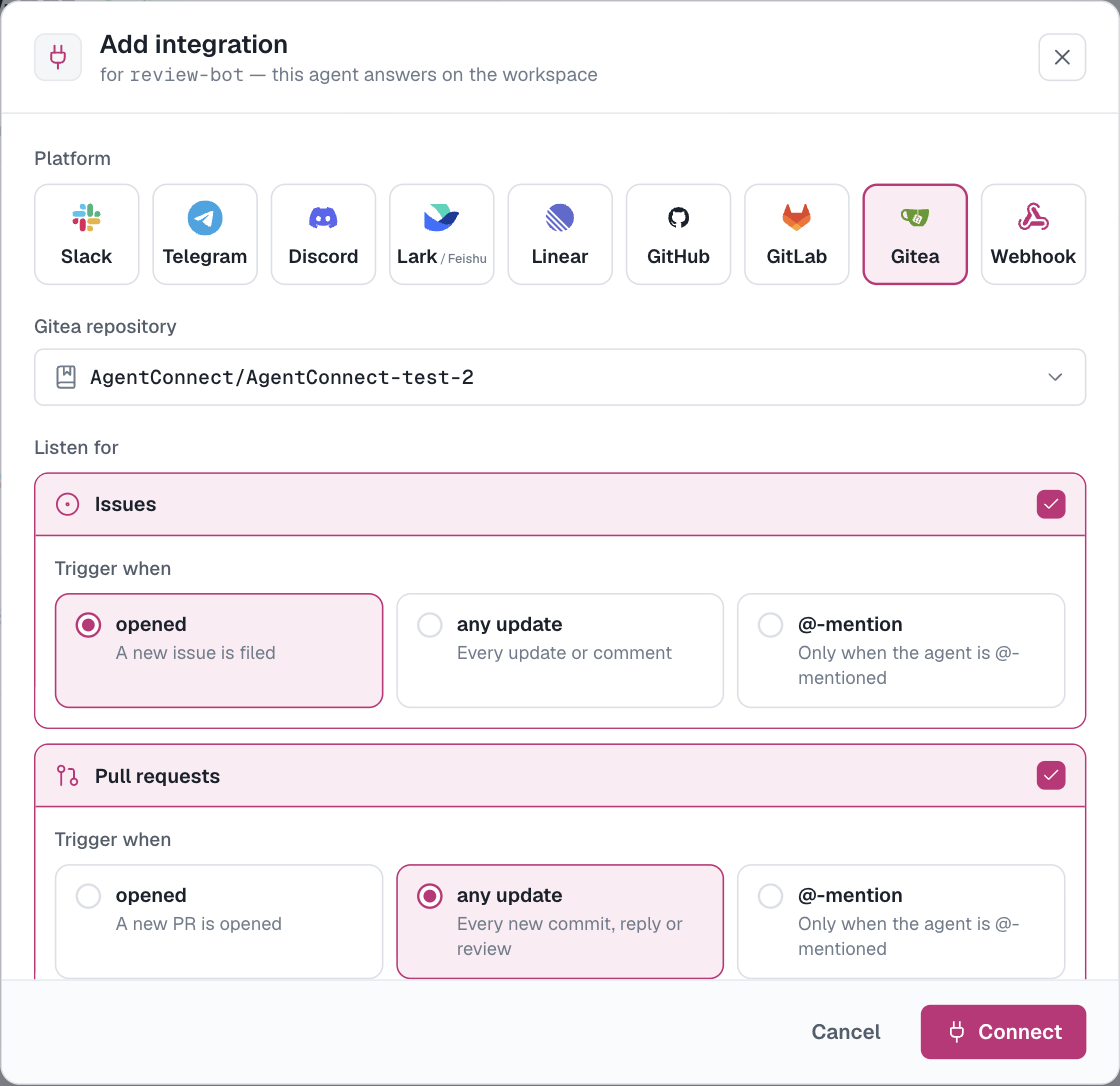Select the Lark bird icon
This screenshot has height=1086, width=1120.
pyautogui.click(x=441, y=218)
